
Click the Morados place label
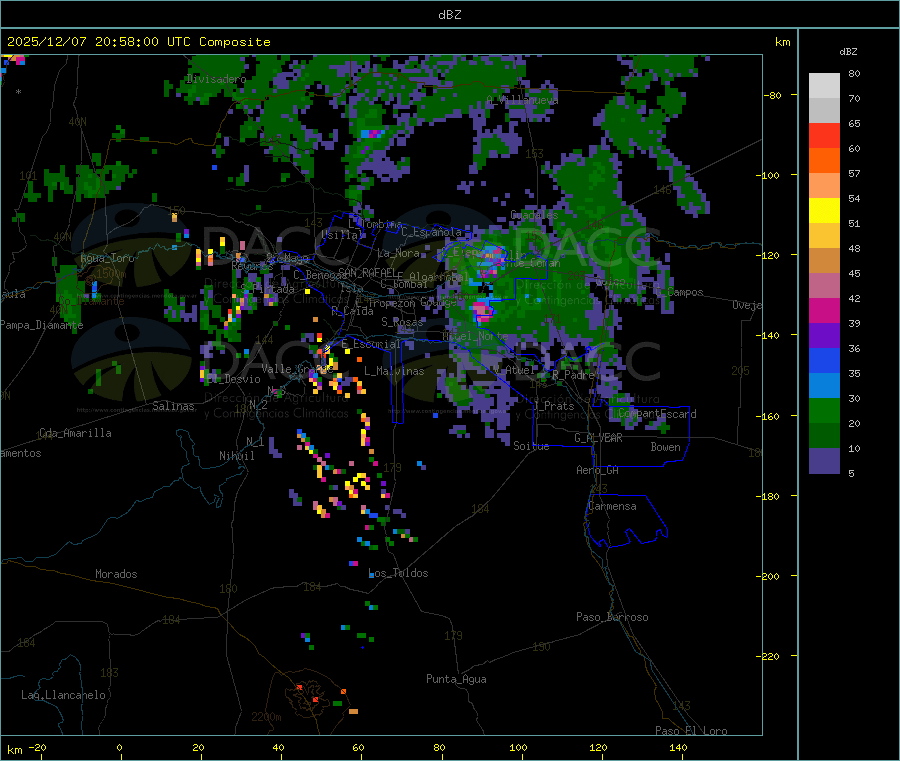(x=116, y=574)
